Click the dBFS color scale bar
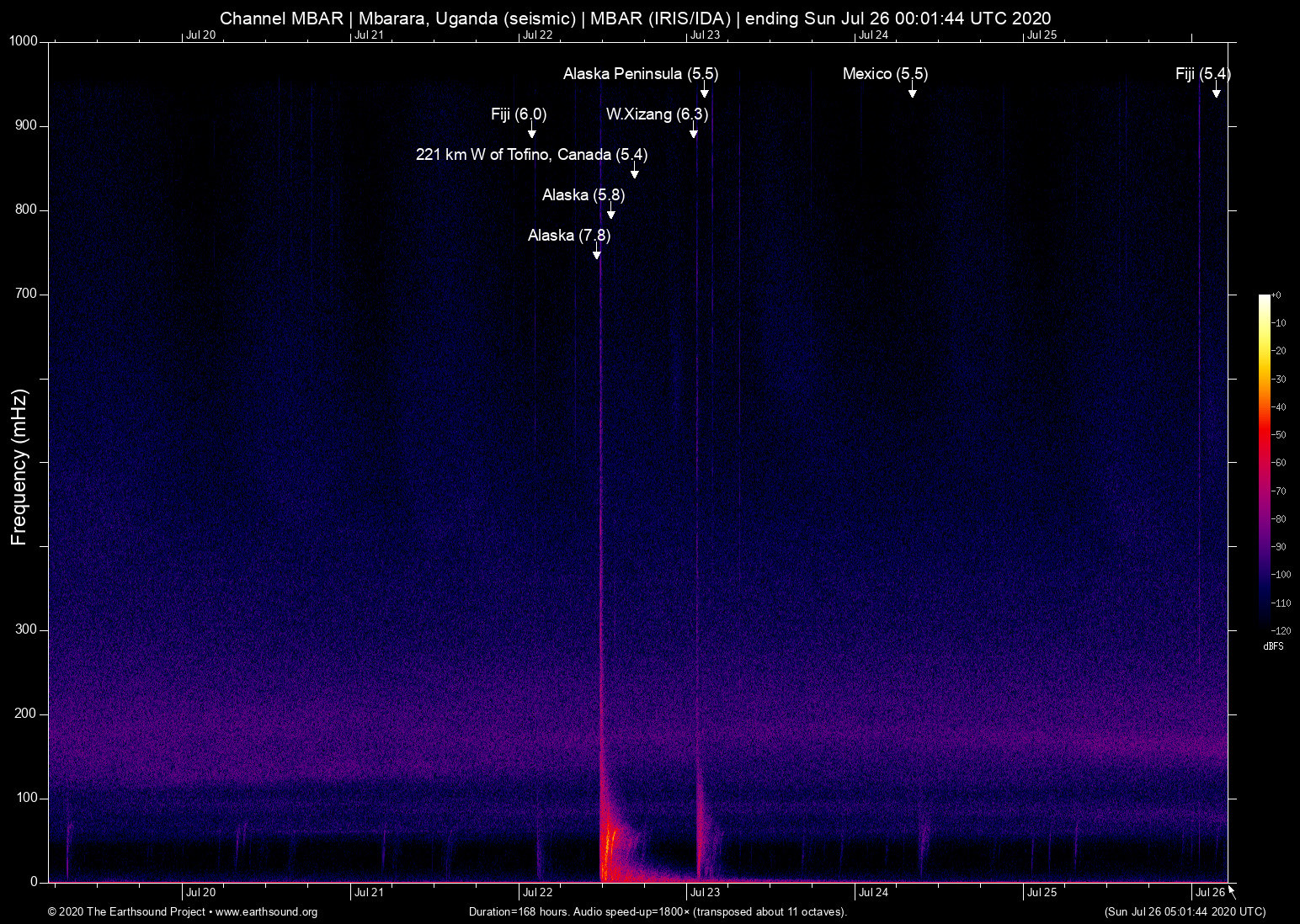The height and width of the screenshot is (924, 1300). 1264,461
